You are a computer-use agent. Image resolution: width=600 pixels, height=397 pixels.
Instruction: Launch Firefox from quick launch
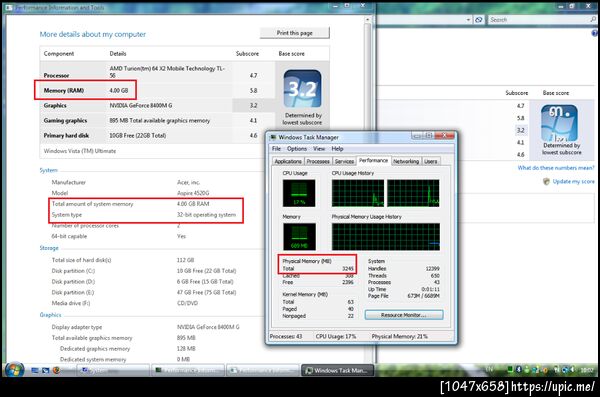(x=57, y=370)
